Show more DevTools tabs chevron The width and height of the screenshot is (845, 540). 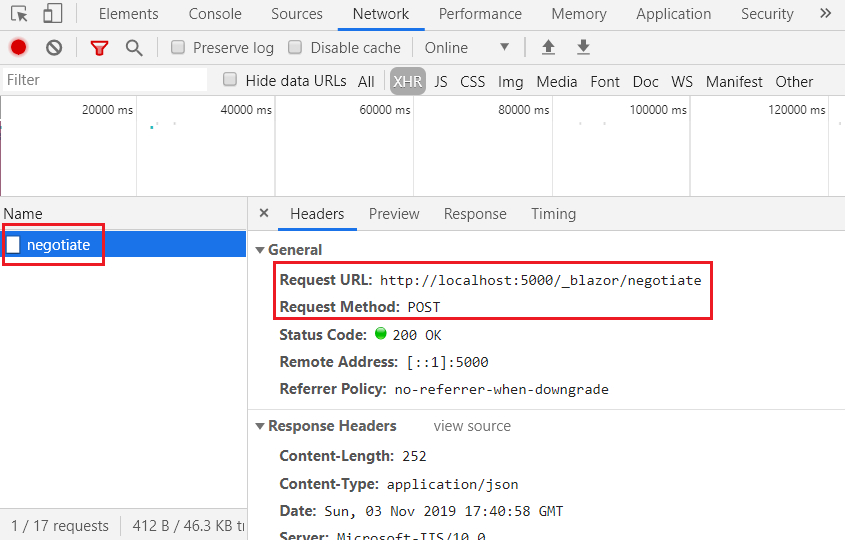point(825,13)
